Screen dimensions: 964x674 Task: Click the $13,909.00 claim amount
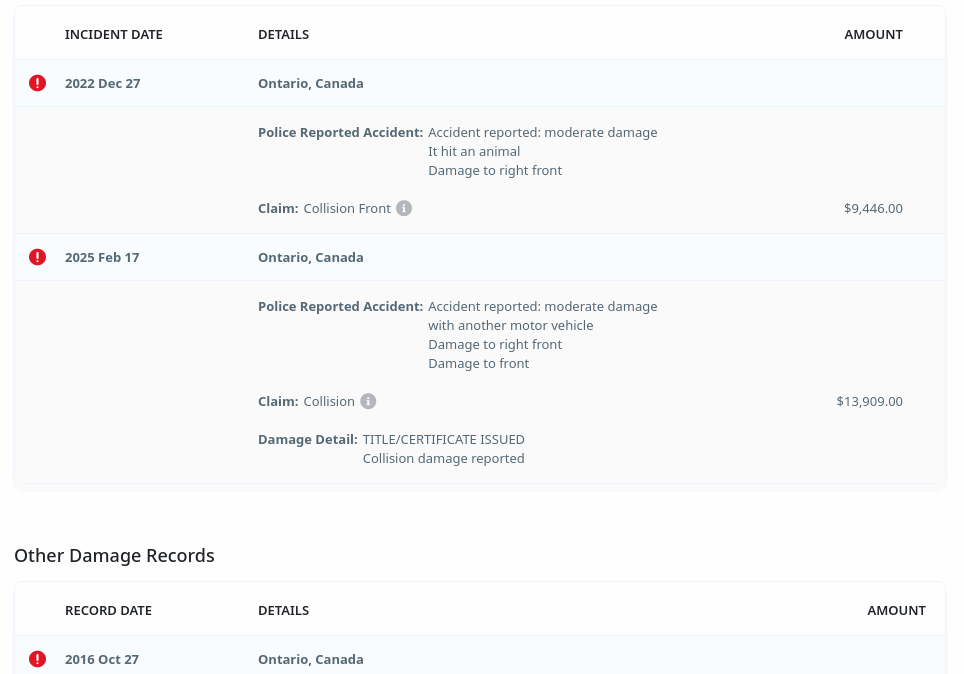coord(869,401)
